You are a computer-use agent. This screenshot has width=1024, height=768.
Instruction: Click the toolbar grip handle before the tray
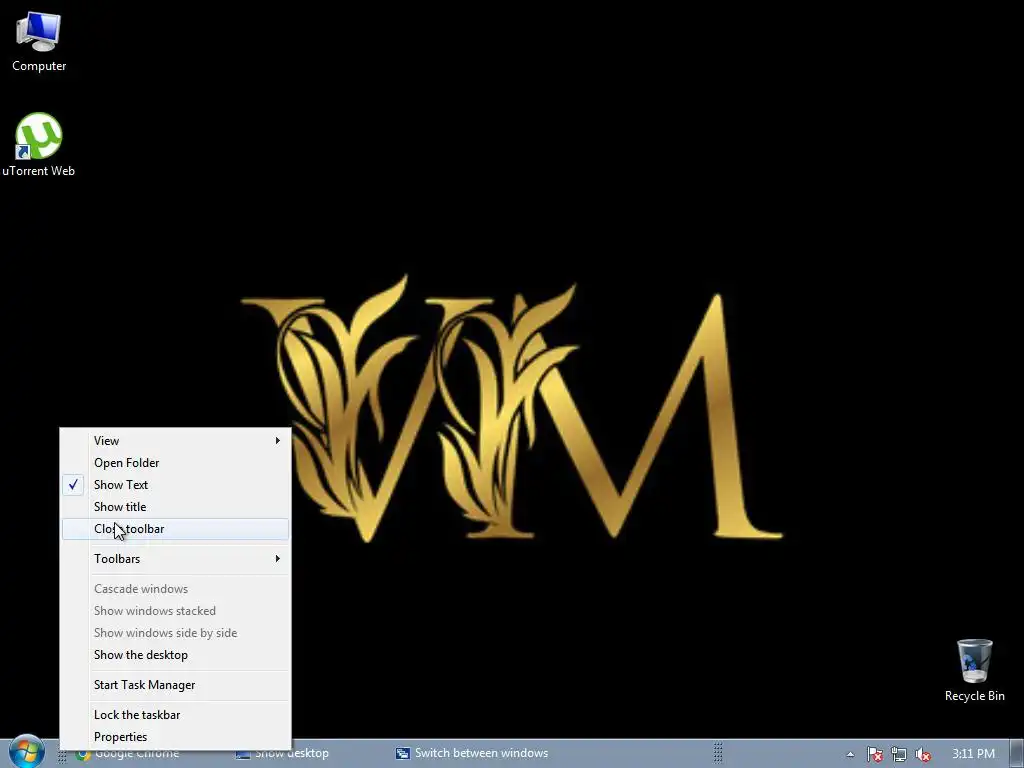pos(718,753)
